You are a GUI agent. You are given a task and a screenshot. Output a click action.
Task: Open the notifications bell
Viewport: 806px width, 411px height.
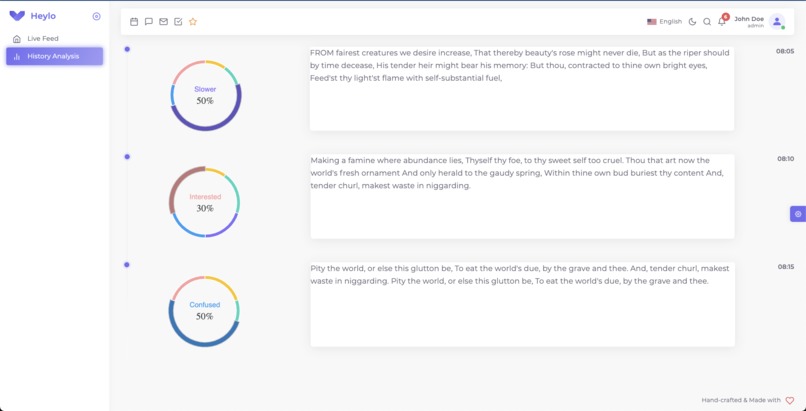point(722,22)
